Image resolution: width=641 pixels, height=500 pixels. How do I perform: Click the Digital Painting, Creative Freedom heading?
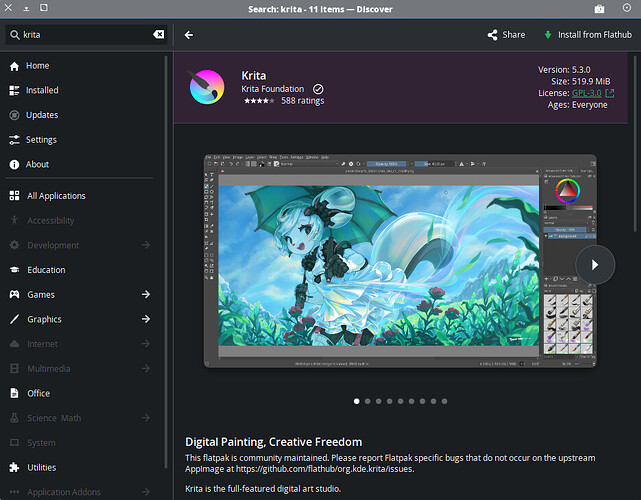coord(273,442)
